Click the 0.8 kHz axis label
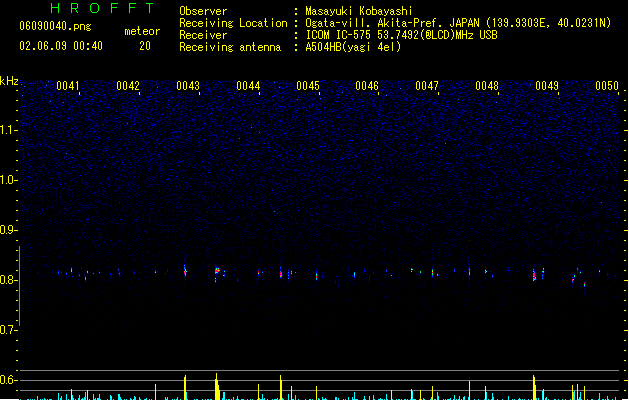Screen dimensions: 629x400 9,280
